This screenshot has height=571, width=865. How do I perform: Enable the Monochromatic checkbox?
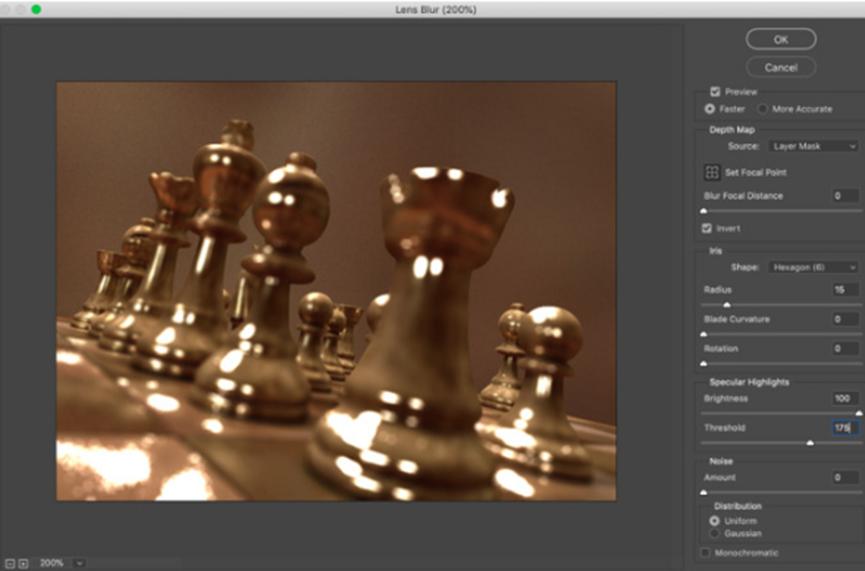(707, 552)
